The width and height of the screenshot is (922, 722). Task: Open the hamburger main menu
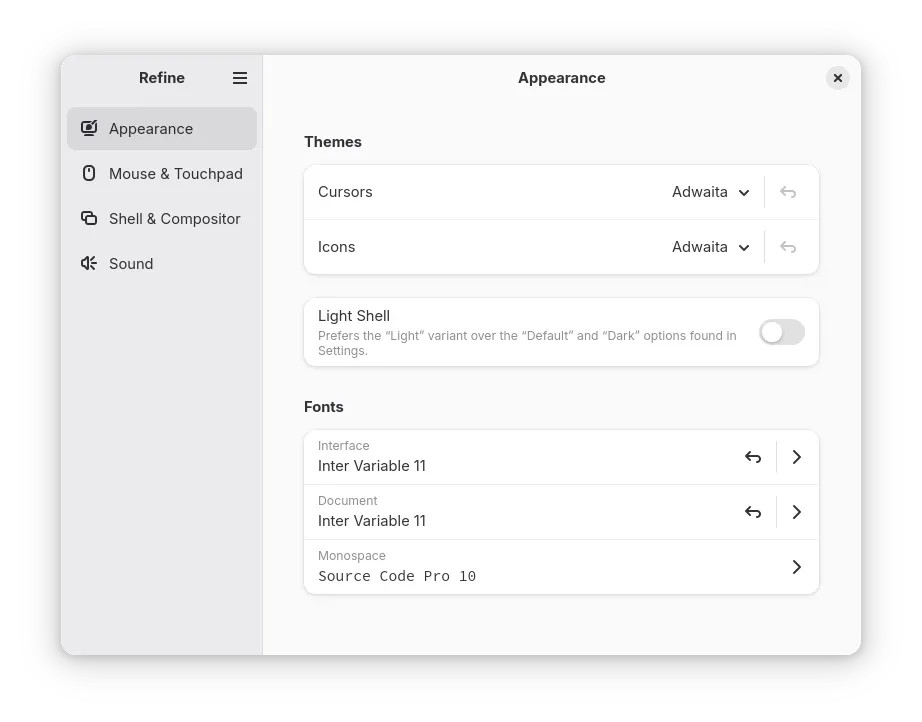pos(240,78)
